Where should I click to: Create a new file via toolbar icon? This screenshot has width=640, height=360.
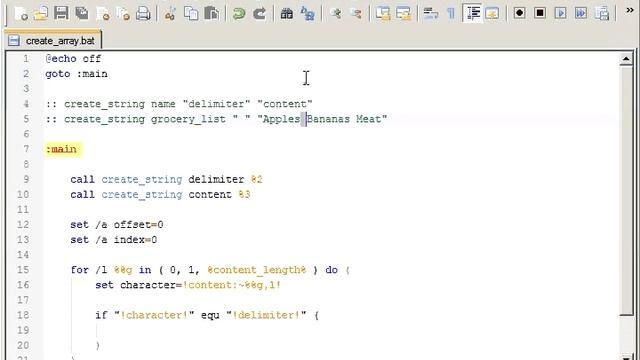click(21, 13)
